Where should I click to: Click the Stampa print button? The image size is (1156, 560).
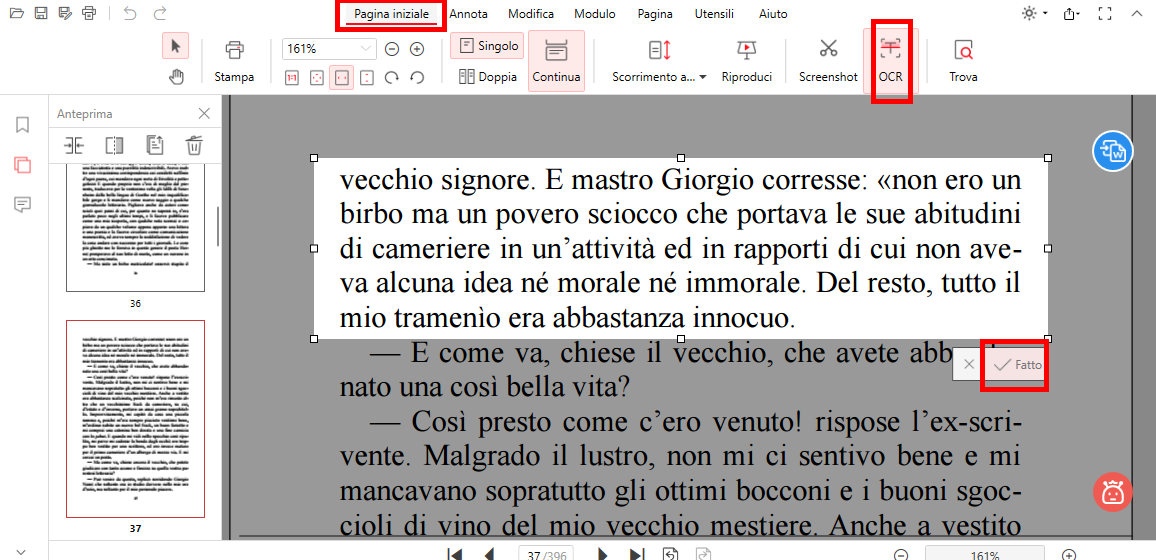click(234, 59)
